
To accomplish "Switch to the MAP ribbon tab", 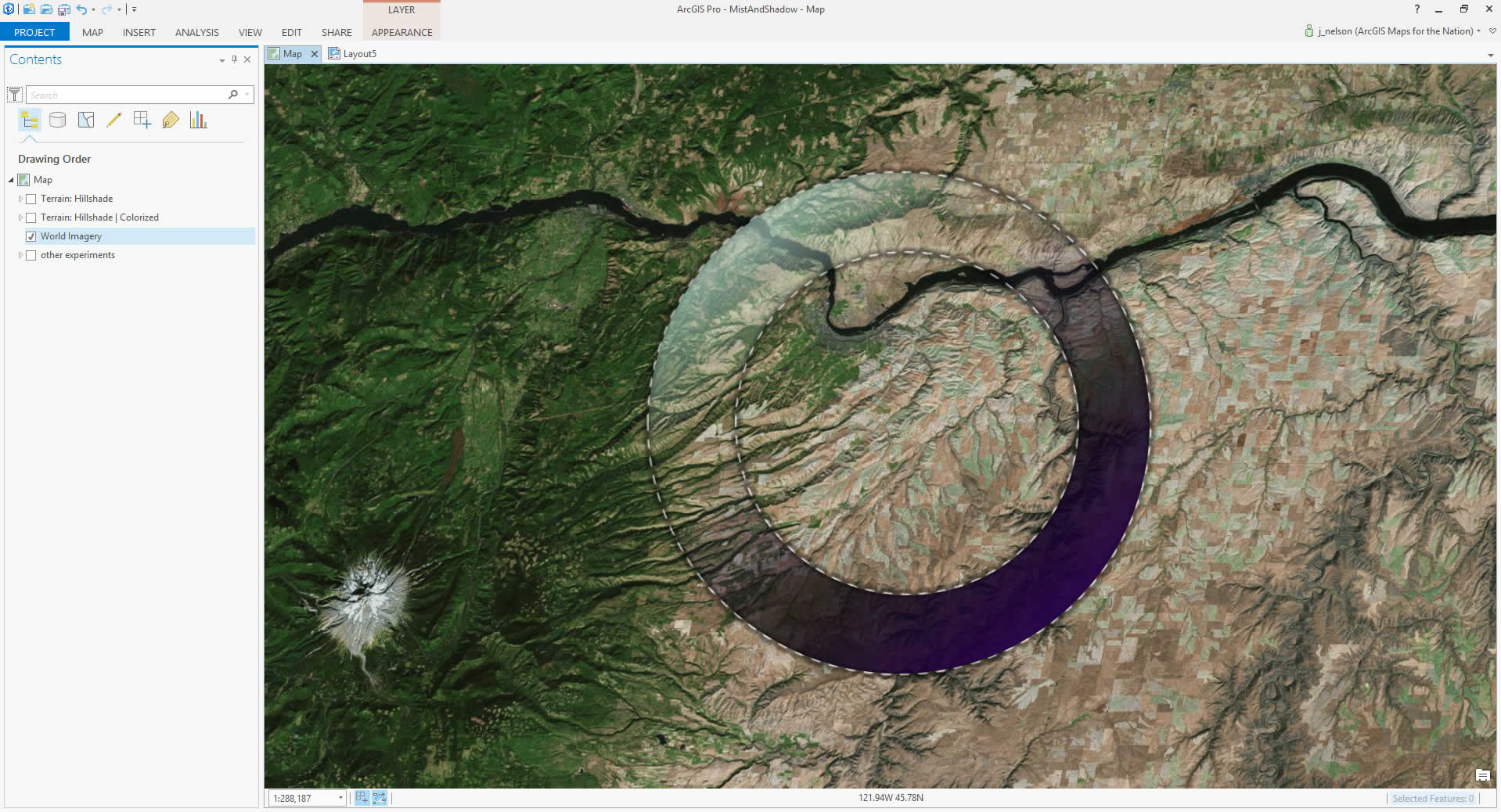I will pyautogui.click(x=92, y=32).
